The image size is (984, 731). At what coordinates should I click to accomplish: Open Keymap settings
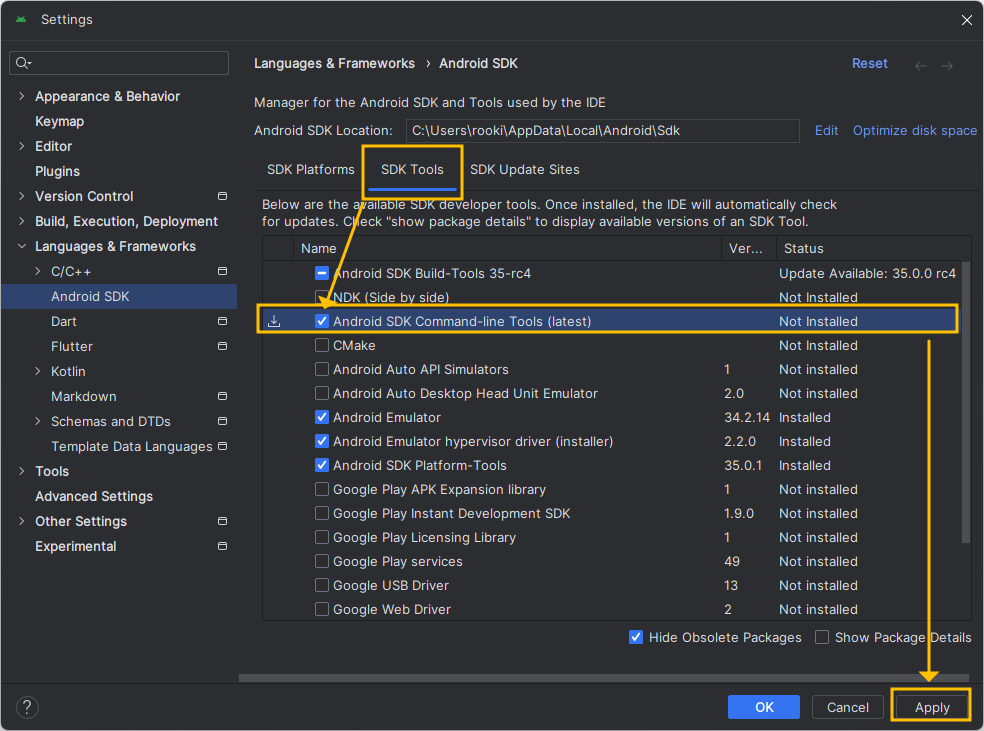[x=60, y=121]
